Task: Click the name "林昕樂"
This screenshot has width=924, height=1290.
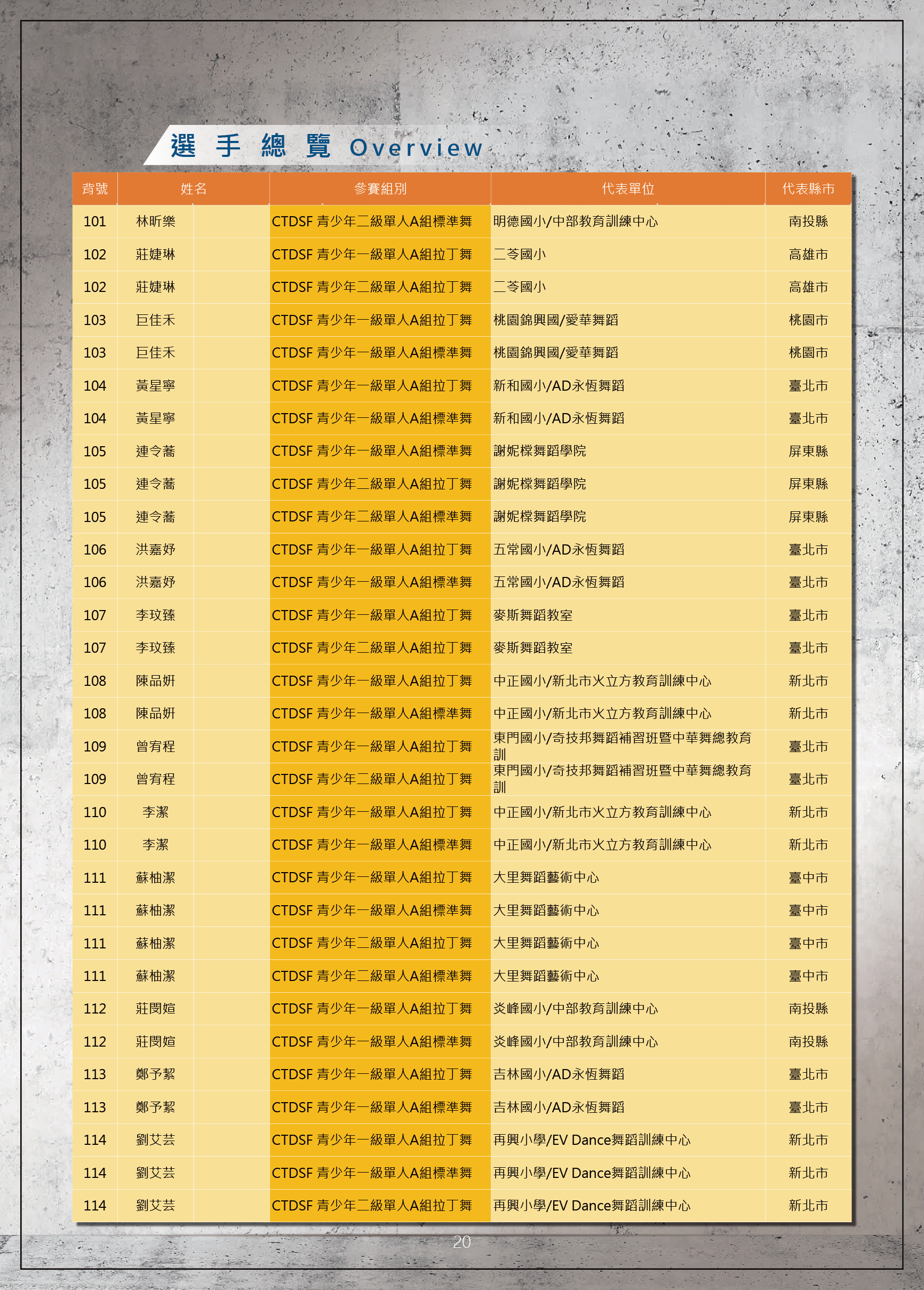Action: point(155,221)
